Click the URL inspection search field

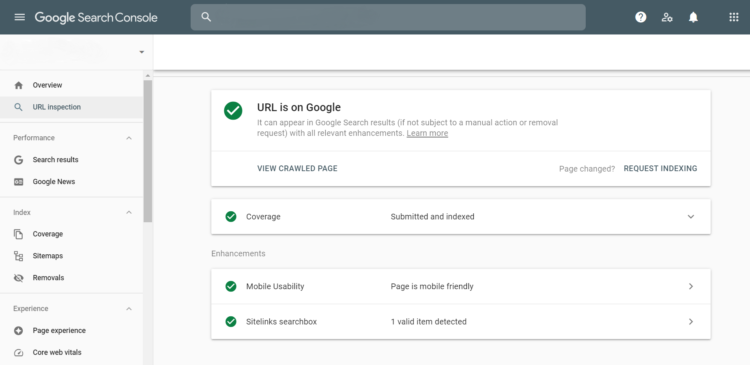pyautogui.click(x=388, y=17)
